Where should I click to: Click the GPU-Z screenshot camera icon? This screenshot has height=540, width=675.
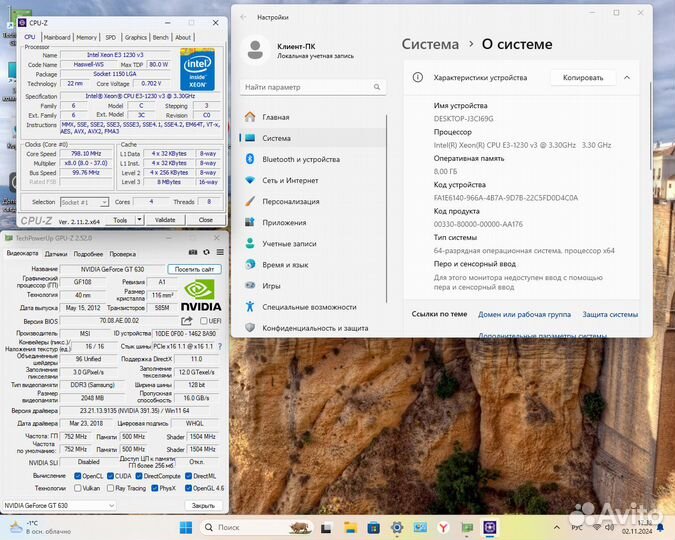pos(193,252)
